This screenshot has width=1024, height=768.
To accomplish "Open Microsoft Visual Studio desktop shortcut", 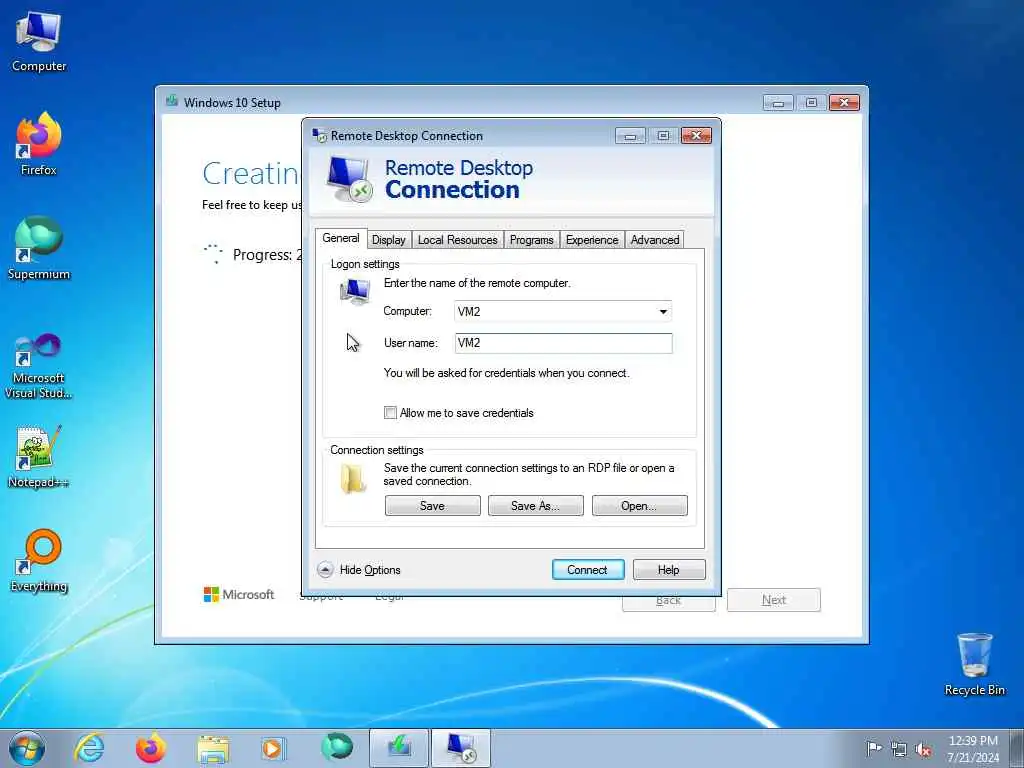I will coord(39,366).
